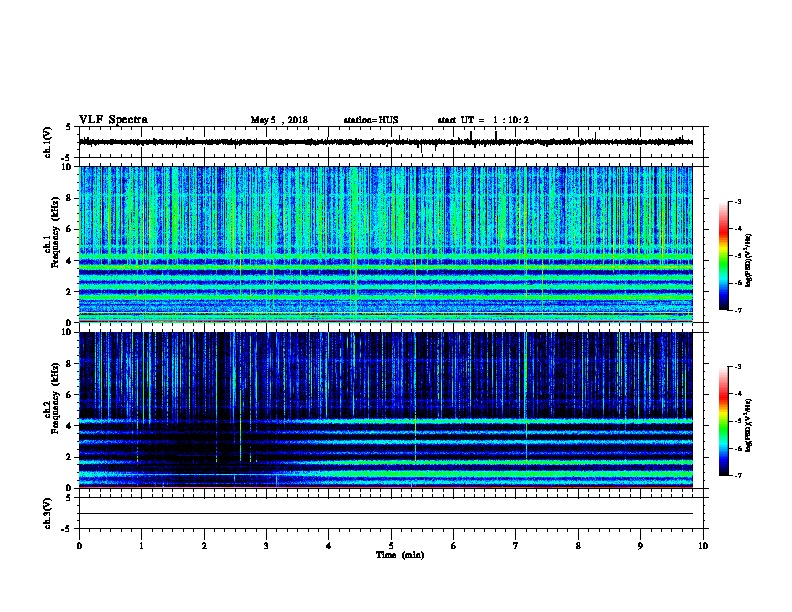Click the "-7" tick on ch.2 colorbar
The image size is (792, 612).
[x=738, y=475]
